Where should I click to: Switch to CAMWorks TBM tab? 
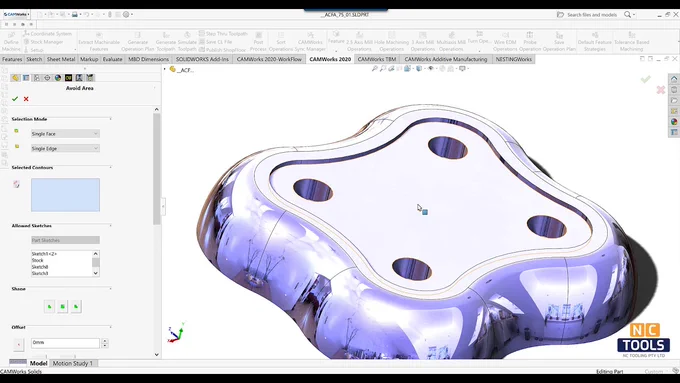pos(376,59)
